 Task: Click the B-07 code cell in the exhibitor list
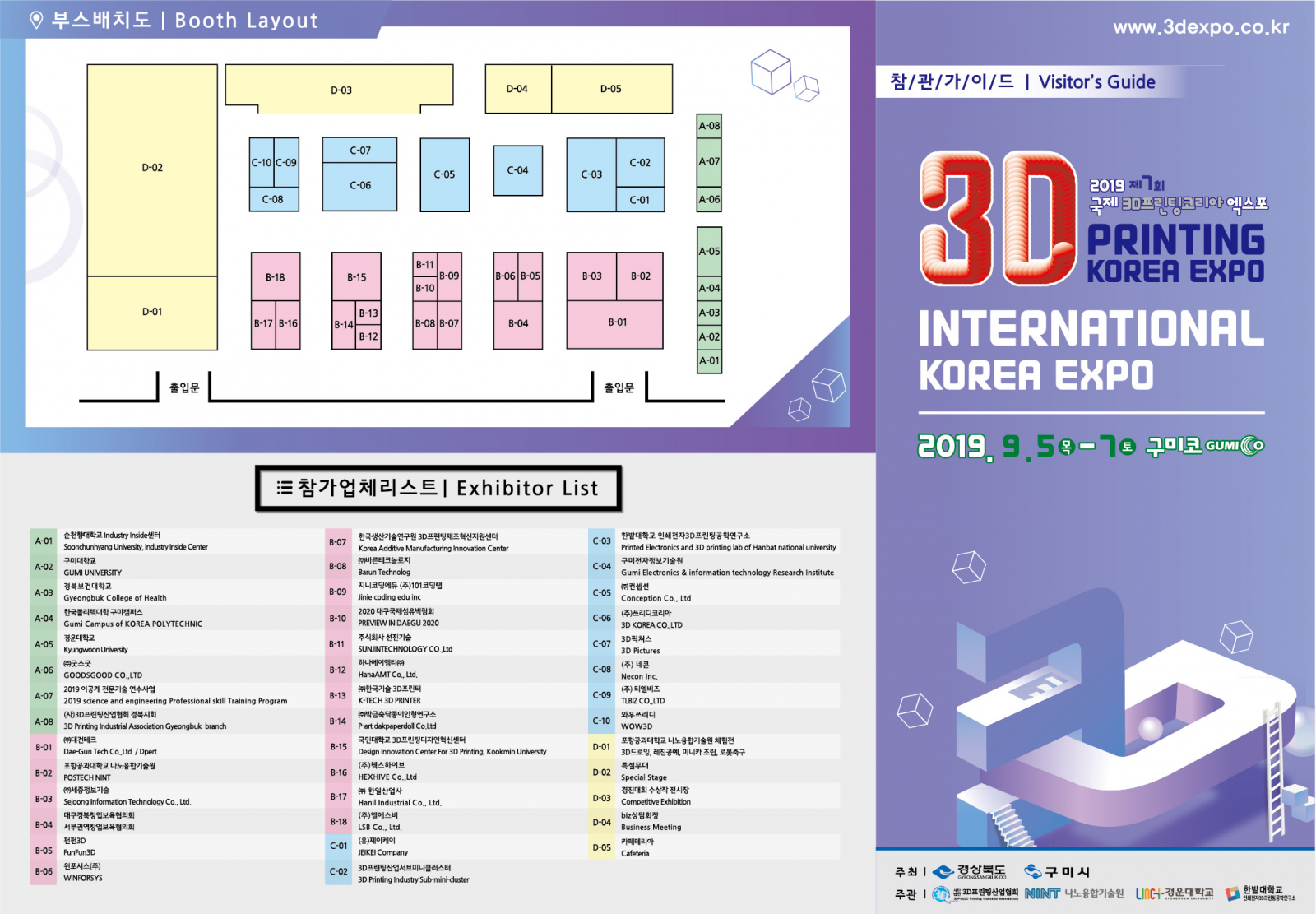pyautogui.click(x=337, y=542)
